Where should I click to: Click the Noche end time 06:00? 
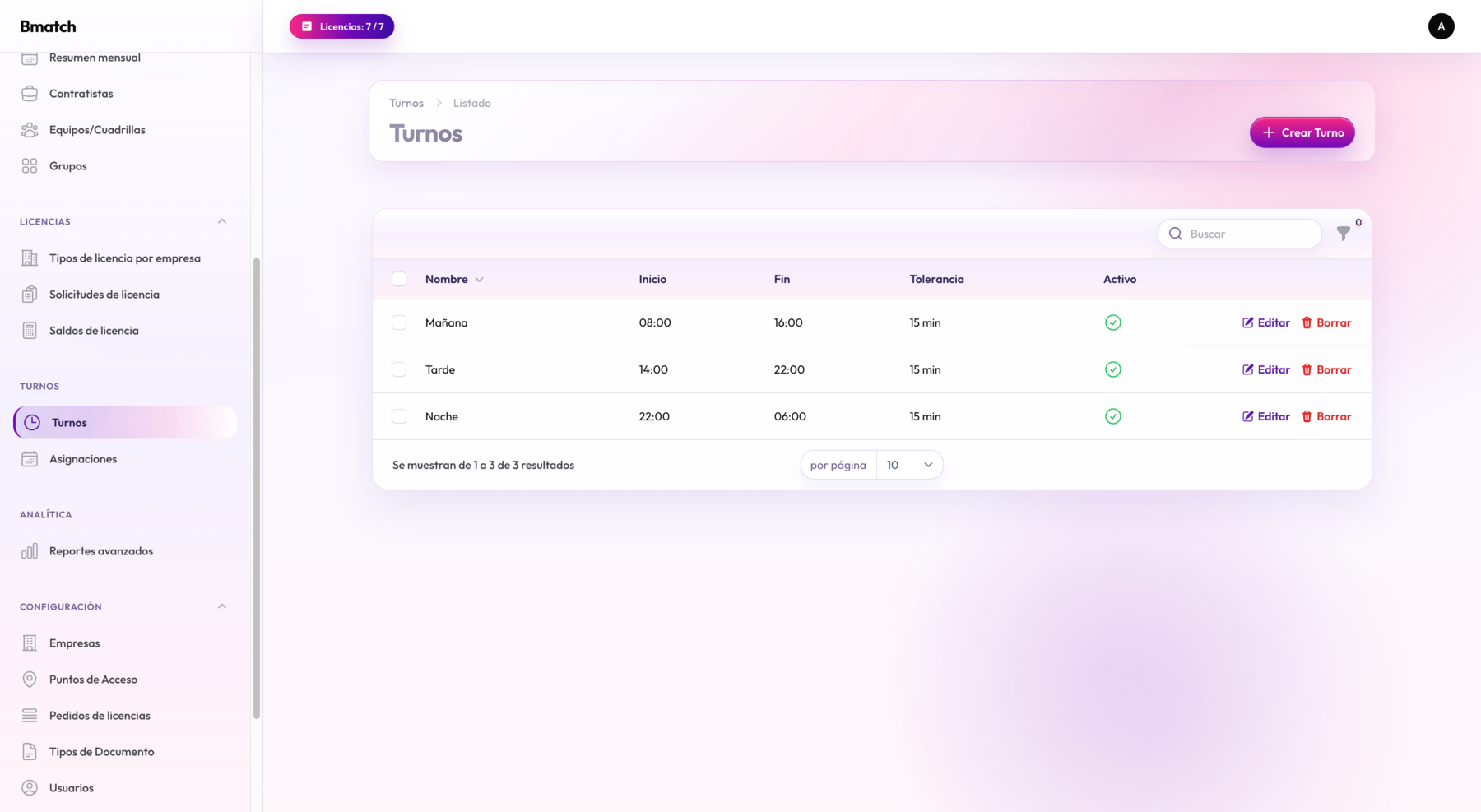click(790, 416)
